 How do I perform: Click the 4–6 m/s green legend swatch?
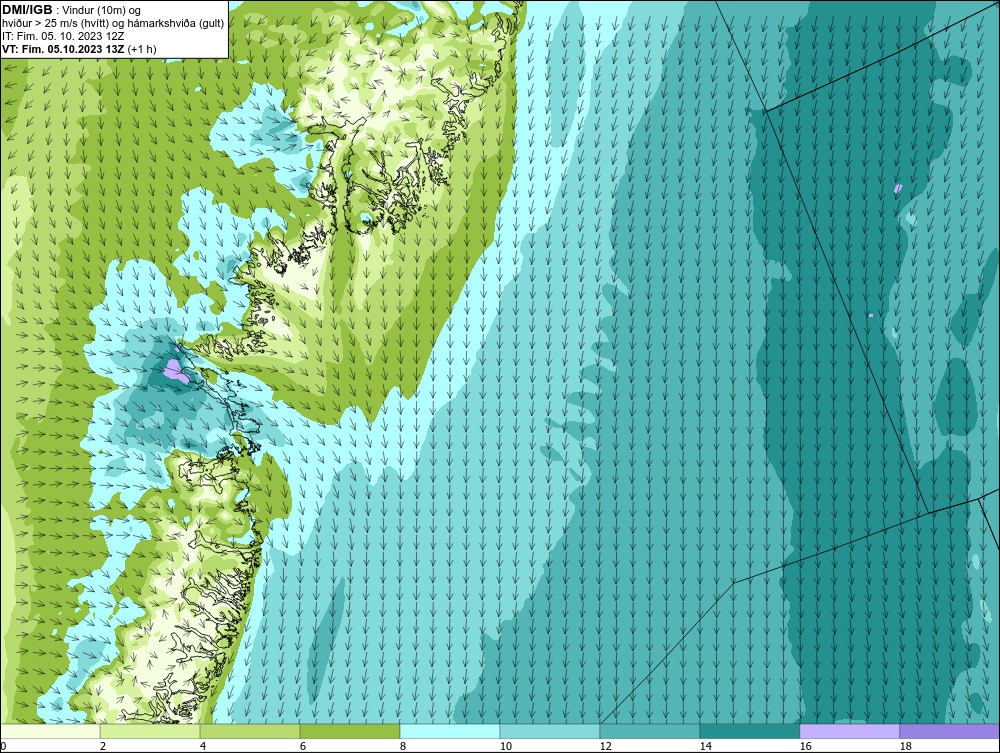point(250,731)
